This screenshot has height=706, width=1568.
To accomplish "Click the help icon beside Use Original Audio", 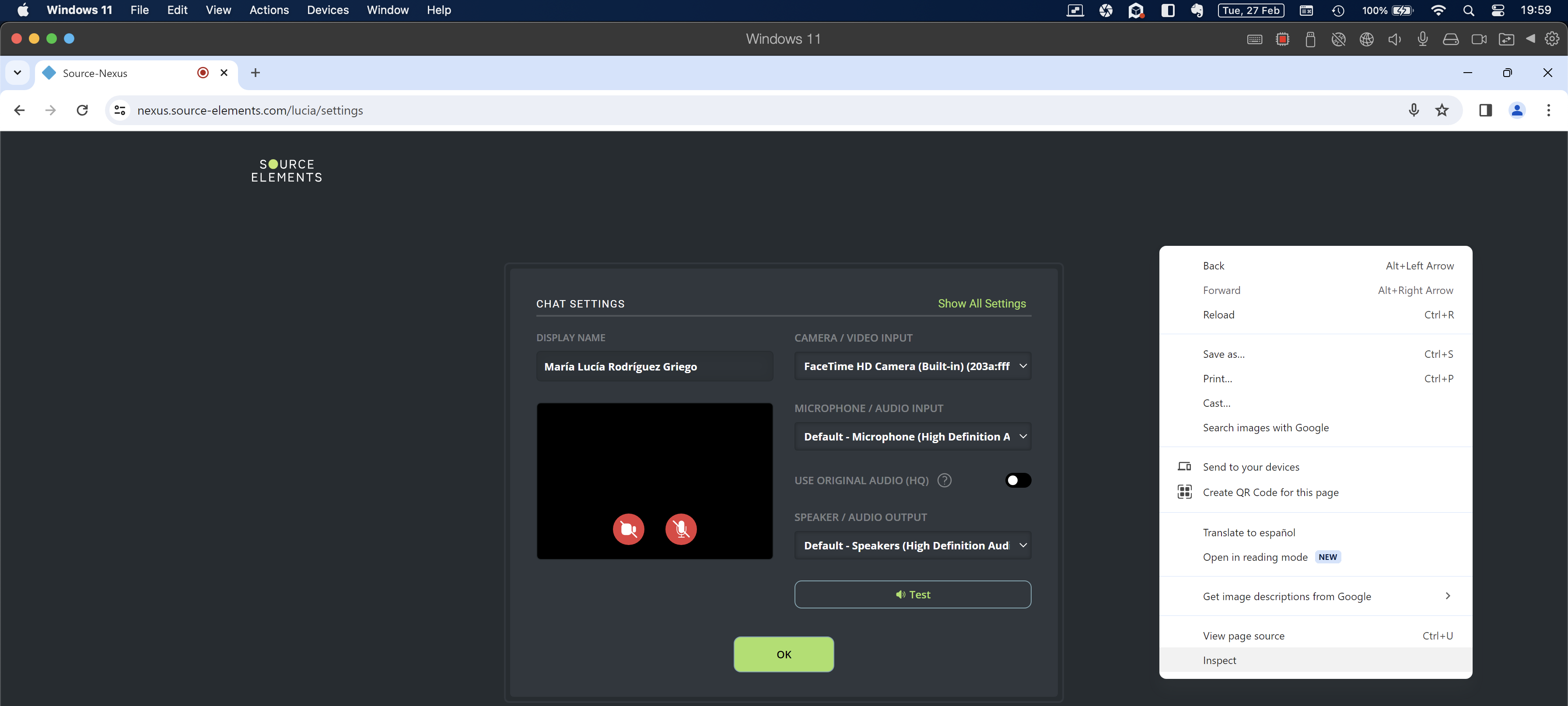I will click(x=944, y=480).
